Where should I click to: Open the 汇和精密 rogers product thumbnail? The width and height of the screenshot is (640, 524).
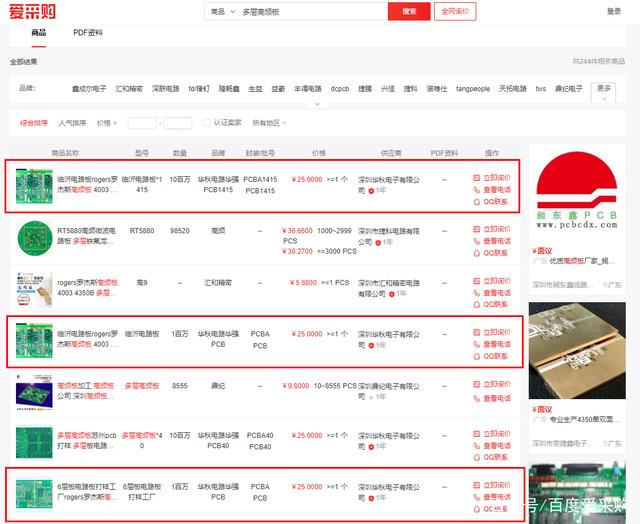(34, 289)
